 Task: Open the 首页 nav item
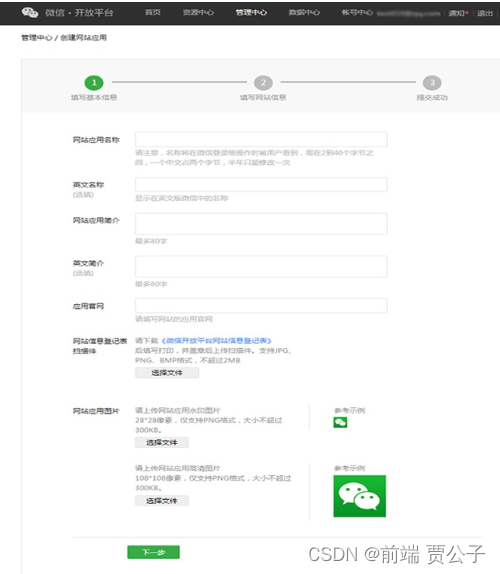[x=153, y=12]
